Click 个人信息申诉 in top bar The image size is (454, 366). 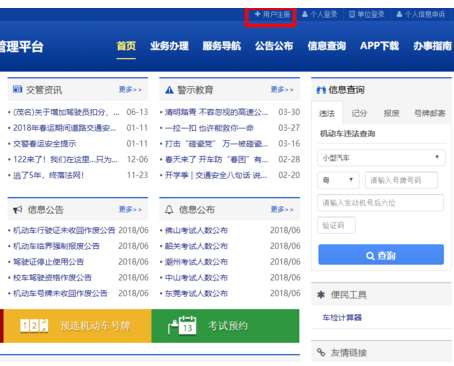coord(421,14)
